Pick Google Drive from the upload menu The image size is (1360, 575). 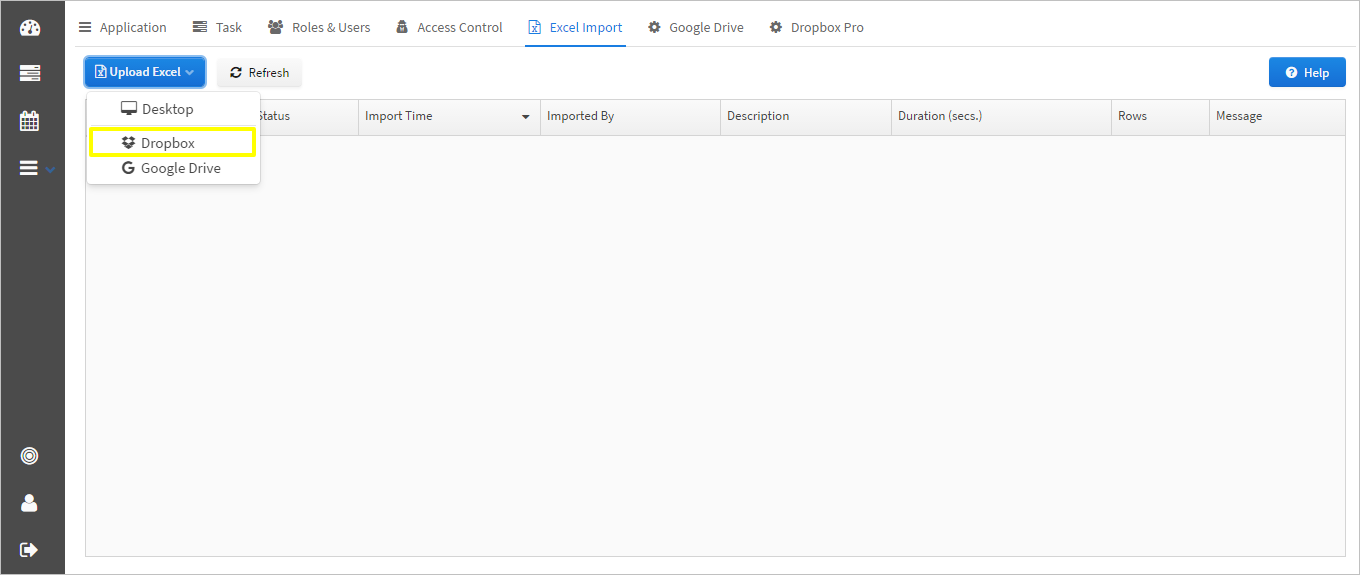[x=173, y=168]
